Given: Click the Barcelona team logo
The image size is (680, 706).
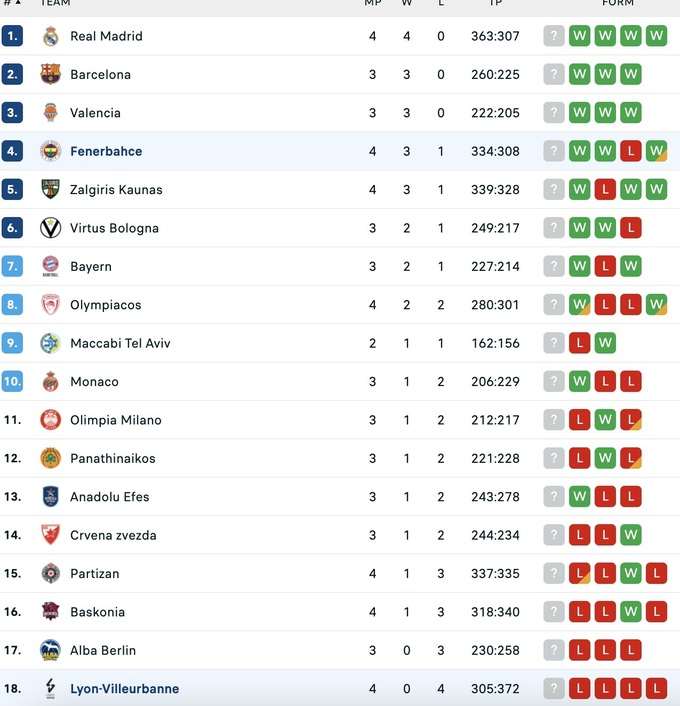Looking at the screenshot, I should tap(50, 74).
